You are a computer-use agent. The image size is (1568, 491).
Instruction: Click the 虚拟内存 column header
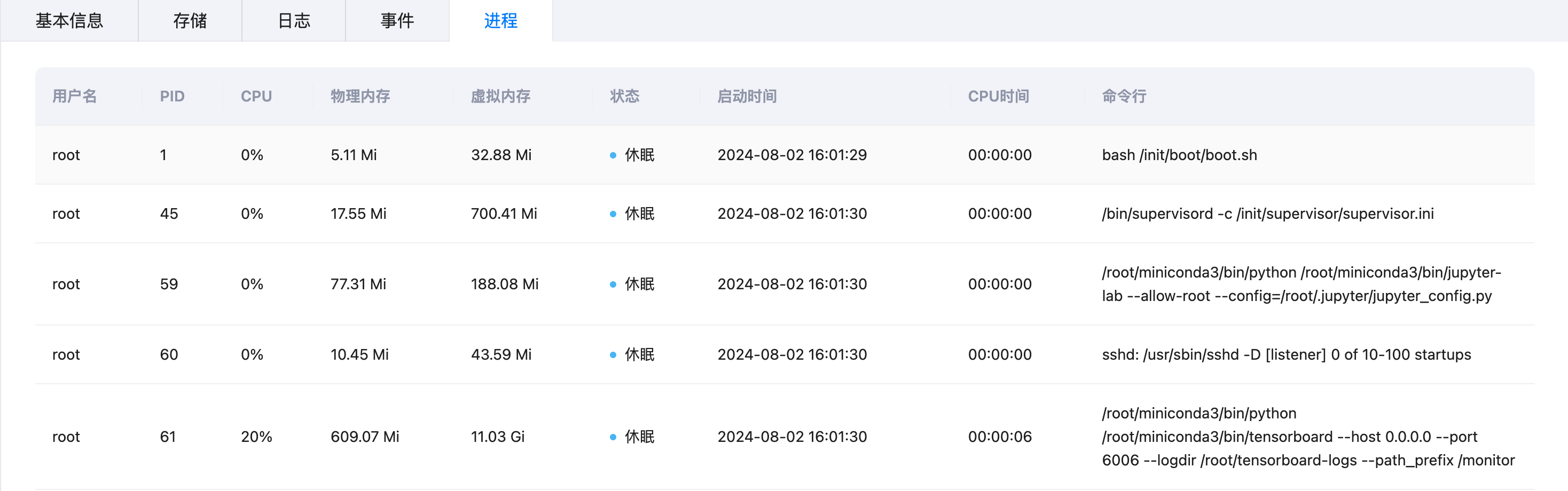click(x=500, y=96)
